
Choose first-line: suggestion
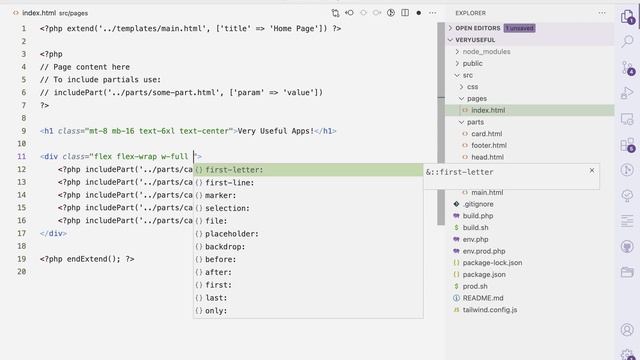point(308,183)
